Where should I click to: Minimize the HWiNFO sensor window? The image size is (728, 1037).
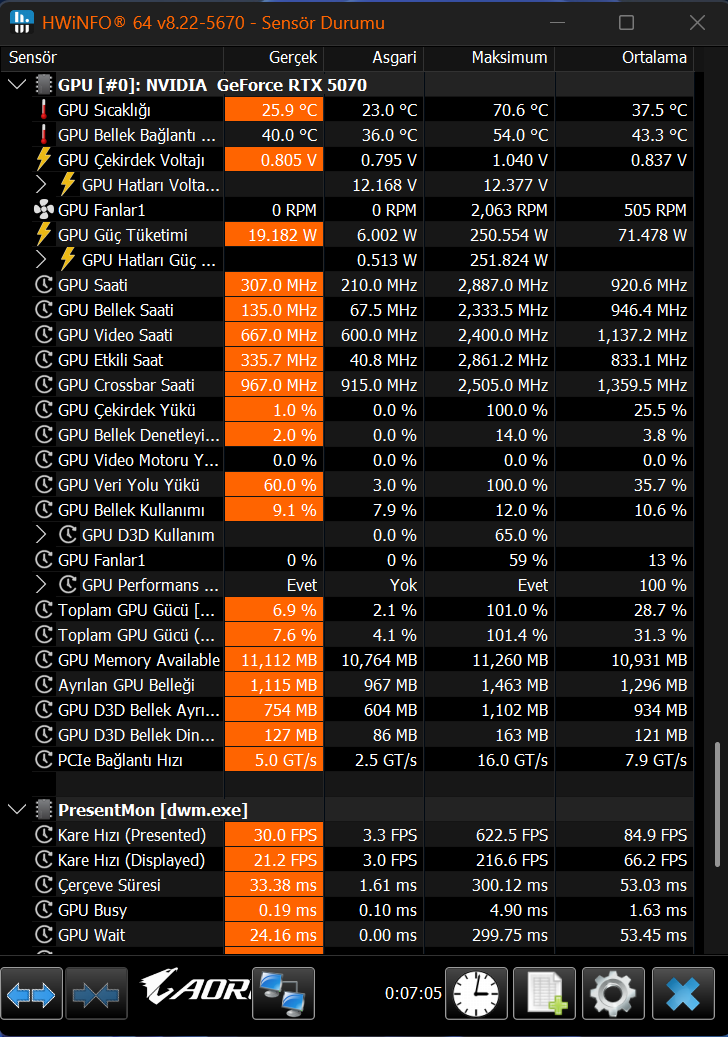pyautogui.click(x=557, y=22)
